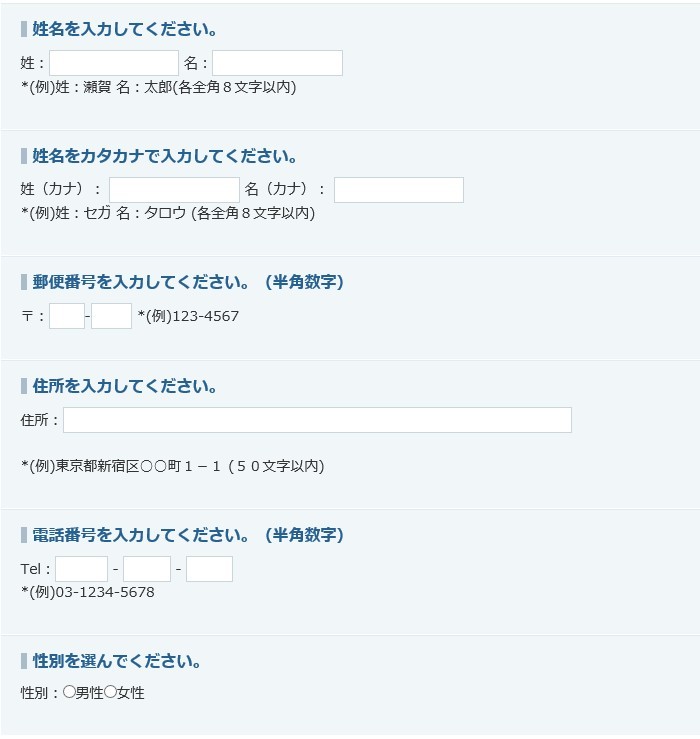700x739 pixels.
Task: Click the 住所を入力してください heading
Action: click(125, 386)
